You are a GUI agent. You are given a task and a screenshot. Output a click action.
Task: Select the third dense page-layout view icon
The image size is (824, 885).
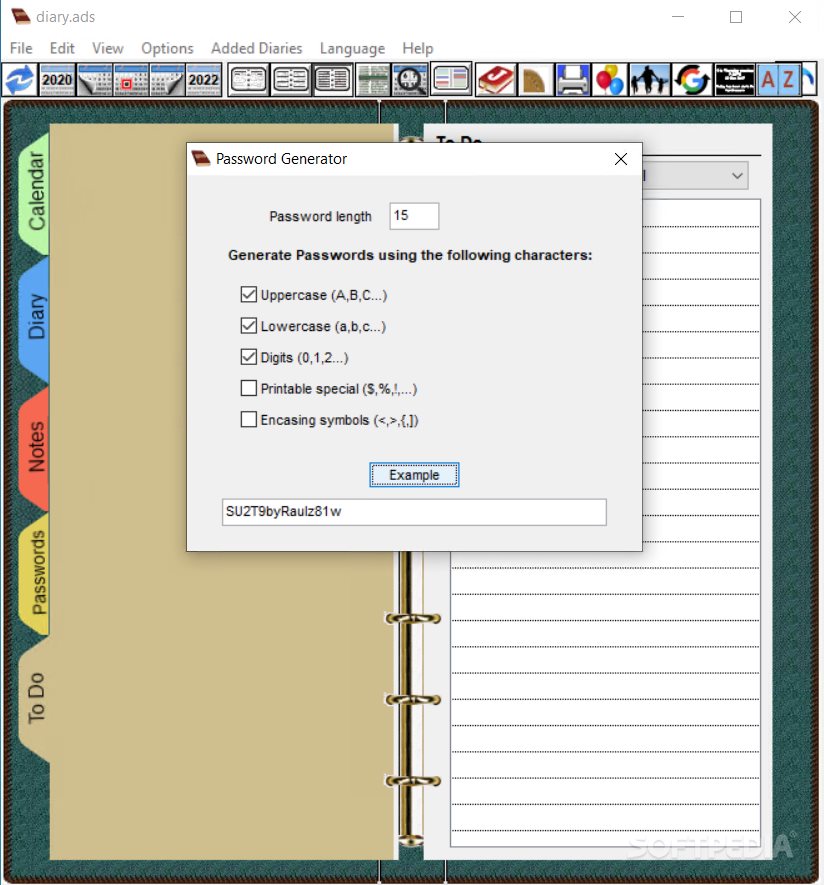tap(333, 80)
